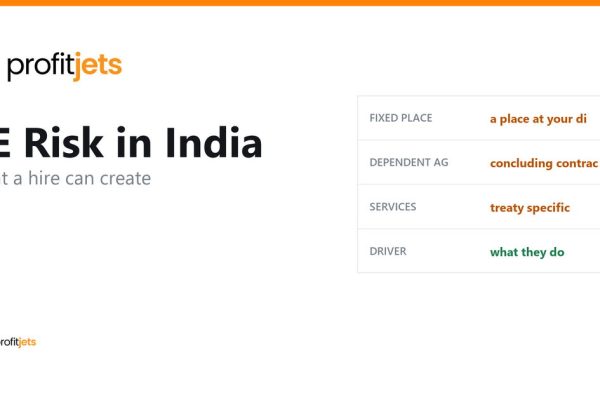The image size is (600, 400).
Task: Select 'concluding contrac' value
Action: (544, 163)
